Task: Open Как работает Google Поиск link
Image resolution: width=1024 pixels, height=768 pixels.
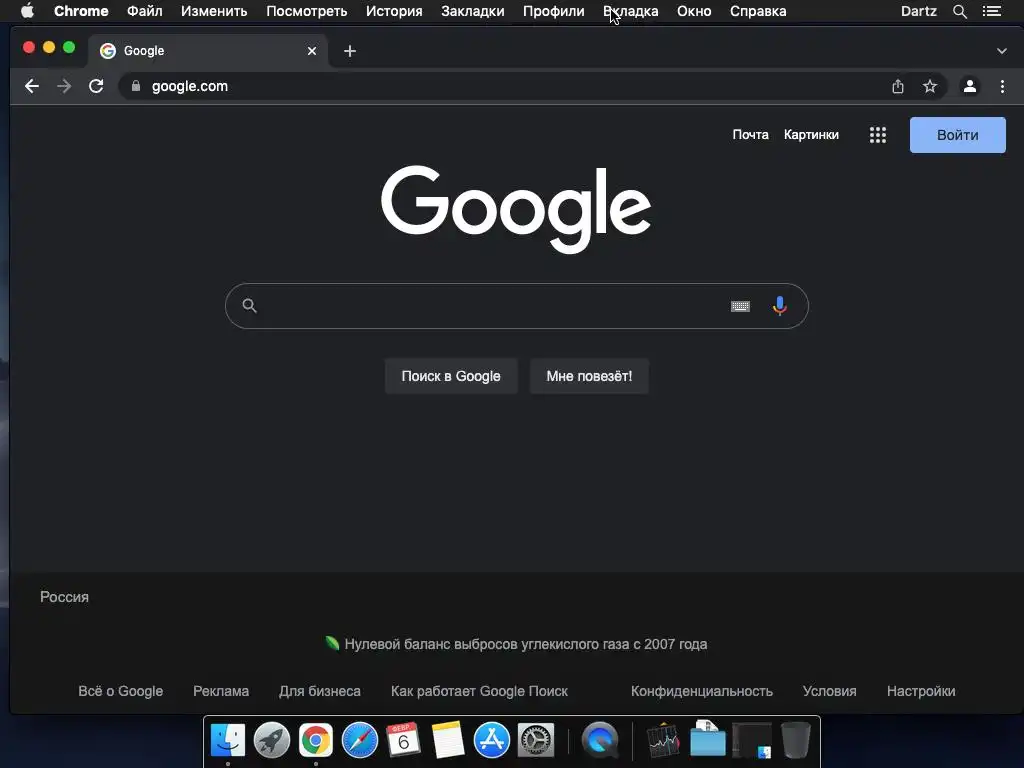Action: [x=479, y=691]
